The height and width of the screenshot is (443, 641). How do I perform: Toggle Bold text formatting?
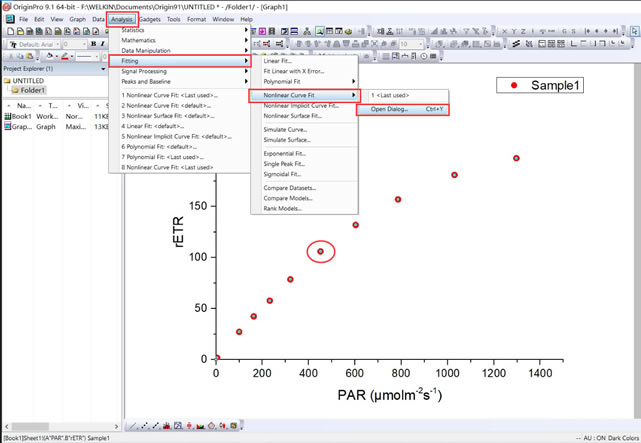coord(92,45)
